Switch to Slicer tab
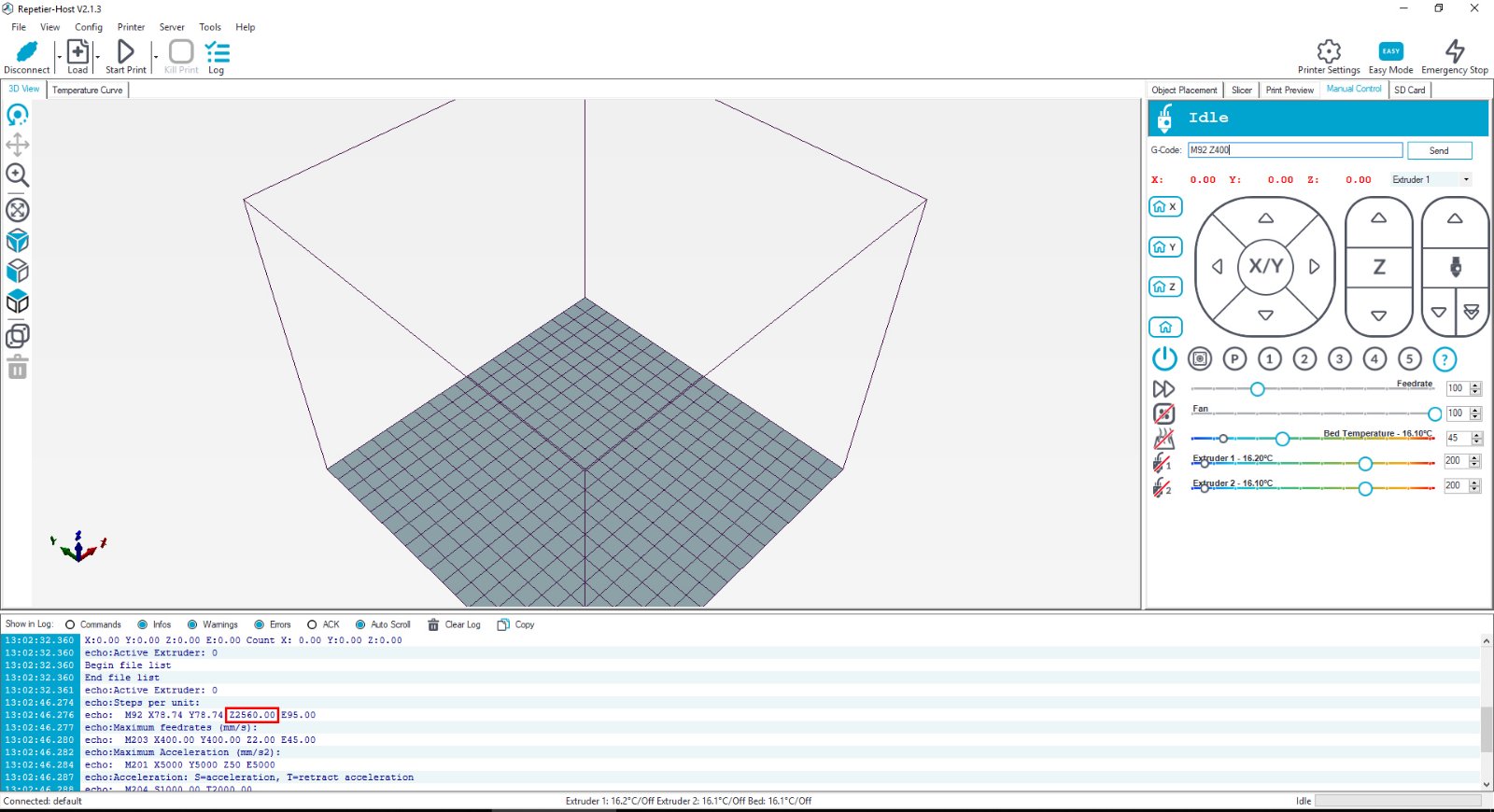 (1242, 91)
